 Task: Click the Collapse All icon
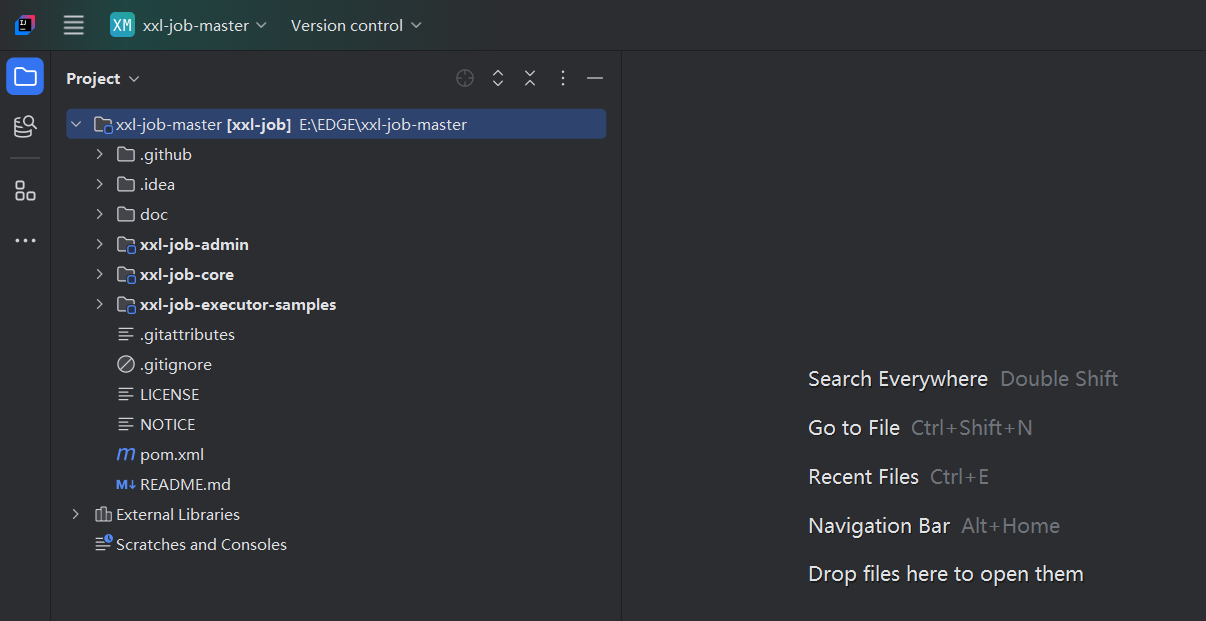click(530, 78)
